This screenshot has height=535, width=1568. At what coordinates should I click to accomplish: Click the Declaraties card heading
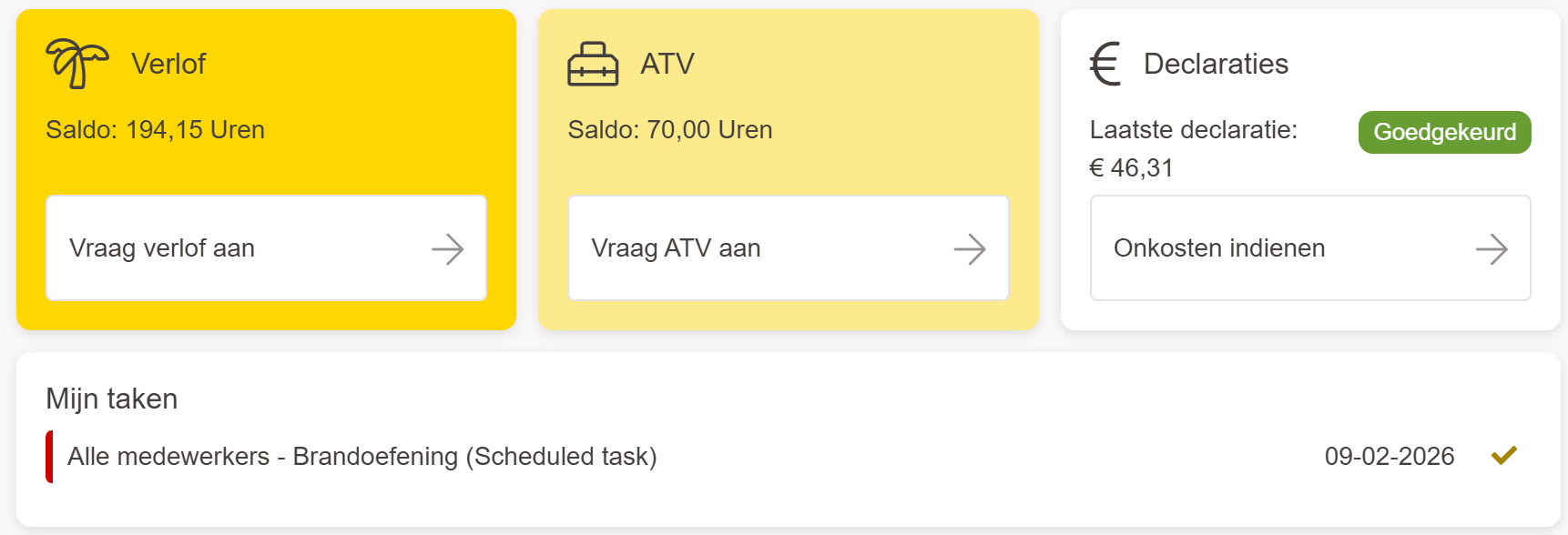click(1216, 64)
